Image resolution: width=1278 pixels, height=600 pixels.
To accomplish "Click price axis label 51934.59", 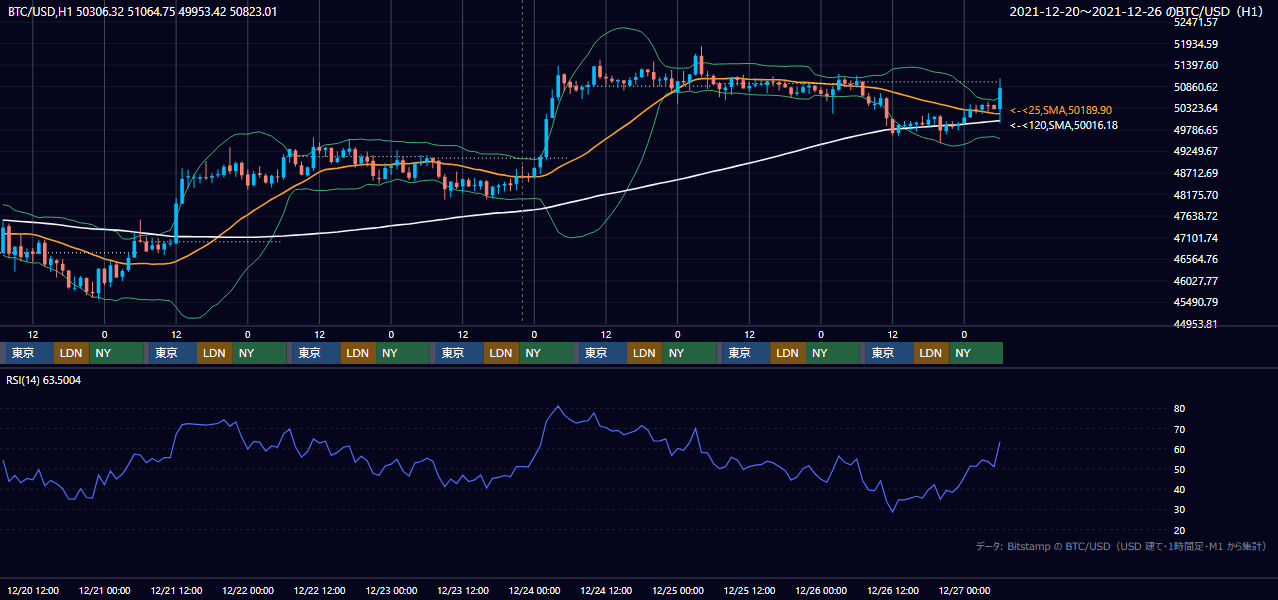I will tap(1196, 44).
